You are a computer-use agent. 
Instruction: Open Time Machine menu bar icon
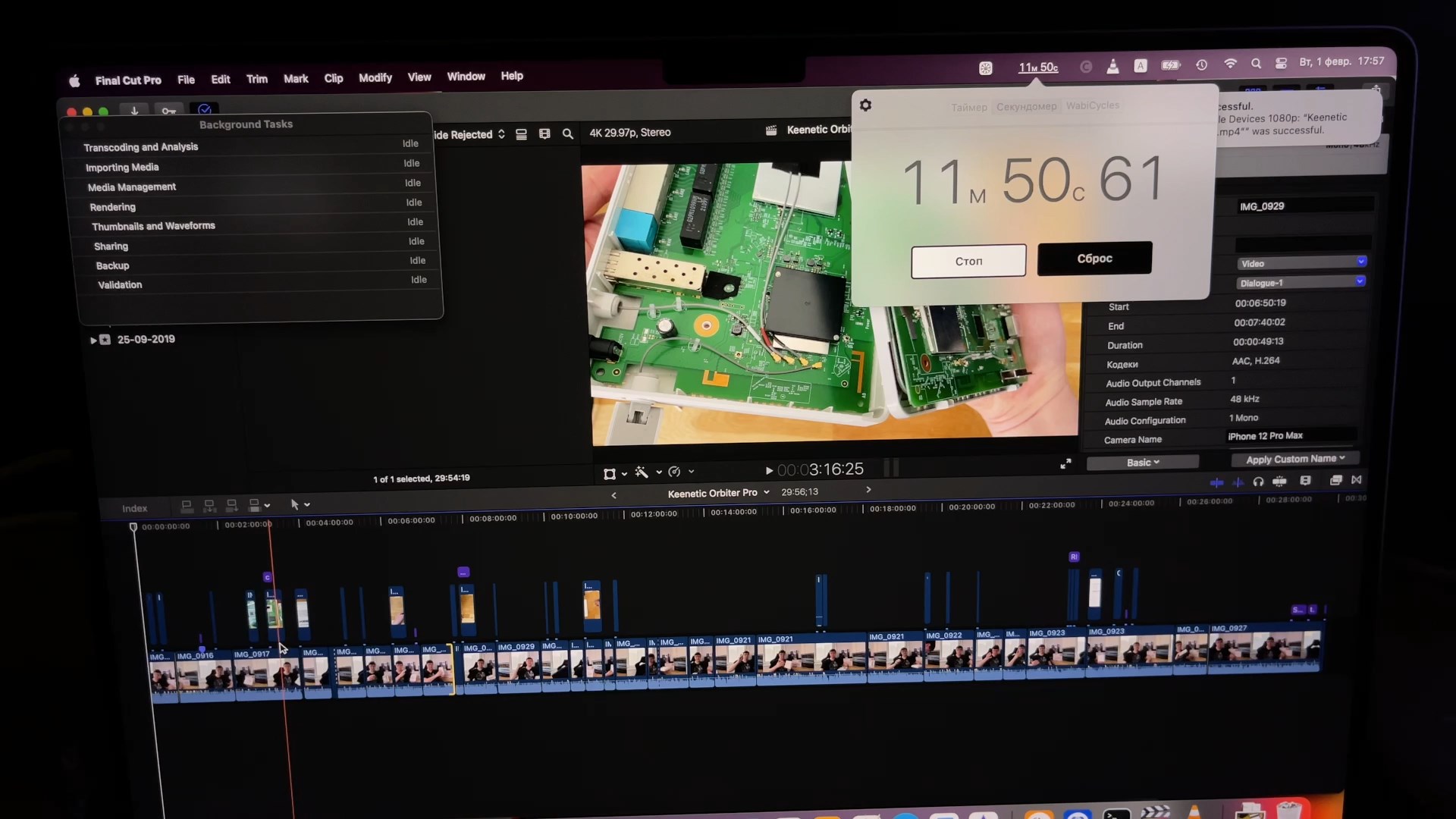[x=1202, y=65]
